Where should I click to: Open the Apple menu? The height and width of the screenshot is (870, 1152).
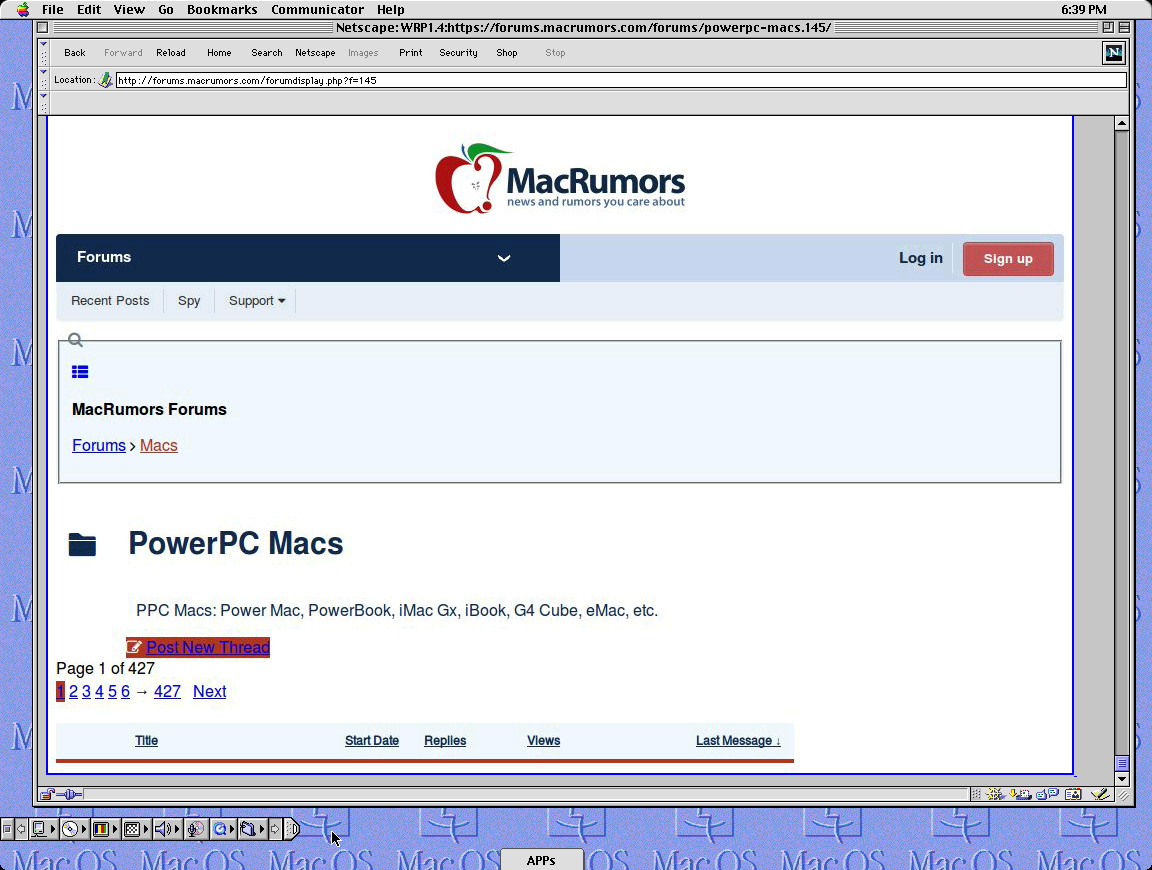coord(23,10)
